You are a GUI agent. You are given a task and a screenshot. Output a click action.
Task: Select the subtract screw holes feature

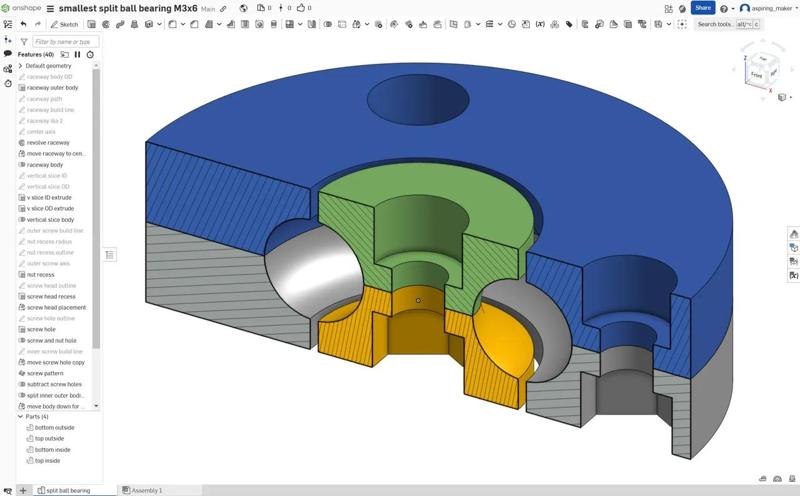(54, 384)
